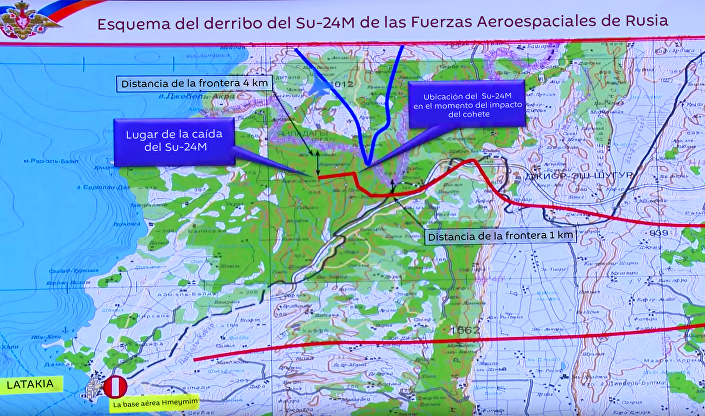This screenshot has width=705, height=416.
Task: Click the elevation number 999 on map
Action: 656,232
